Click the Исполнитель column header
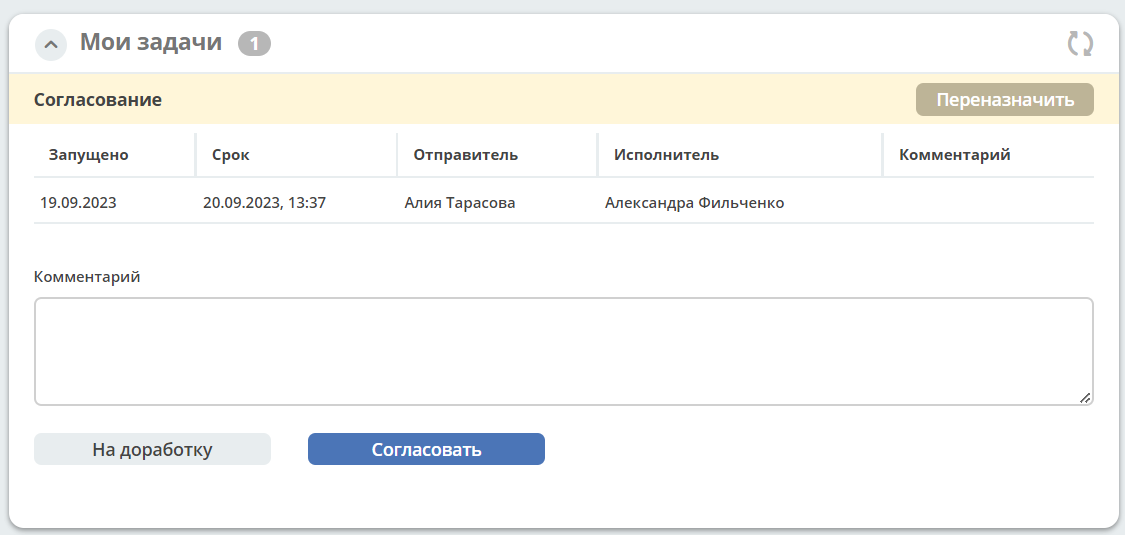Image resolution: width=1125 pixels, height=535 pixels. click(x=667, y=155)
